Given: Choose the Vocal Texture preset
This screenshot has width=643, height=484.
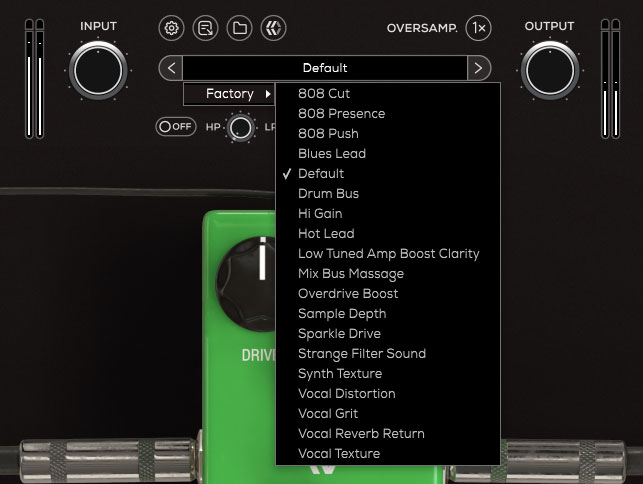Looking at the screenshot, I should 388,454.
